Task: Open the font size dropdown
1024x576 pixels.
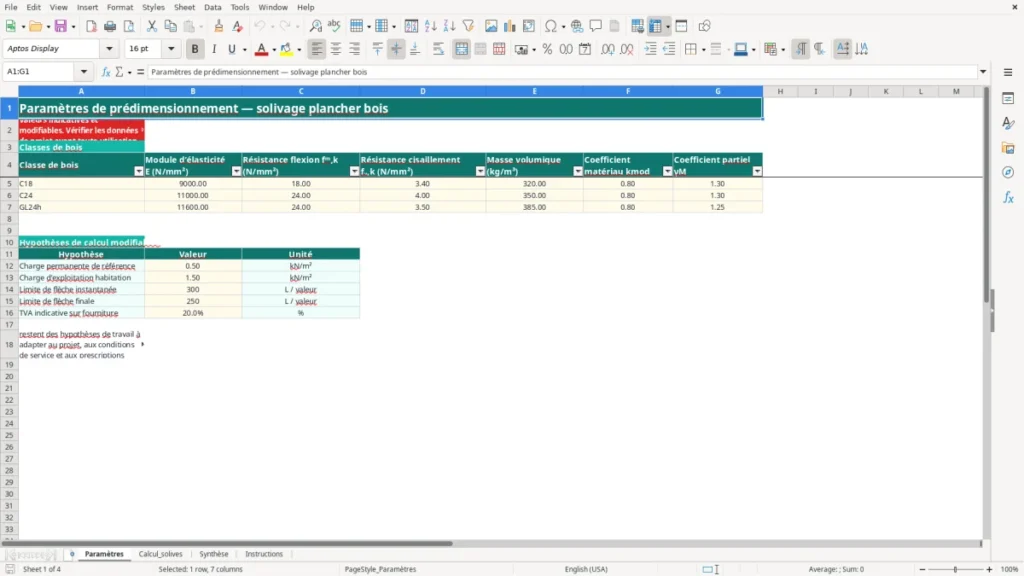Action: click(171, 49)
